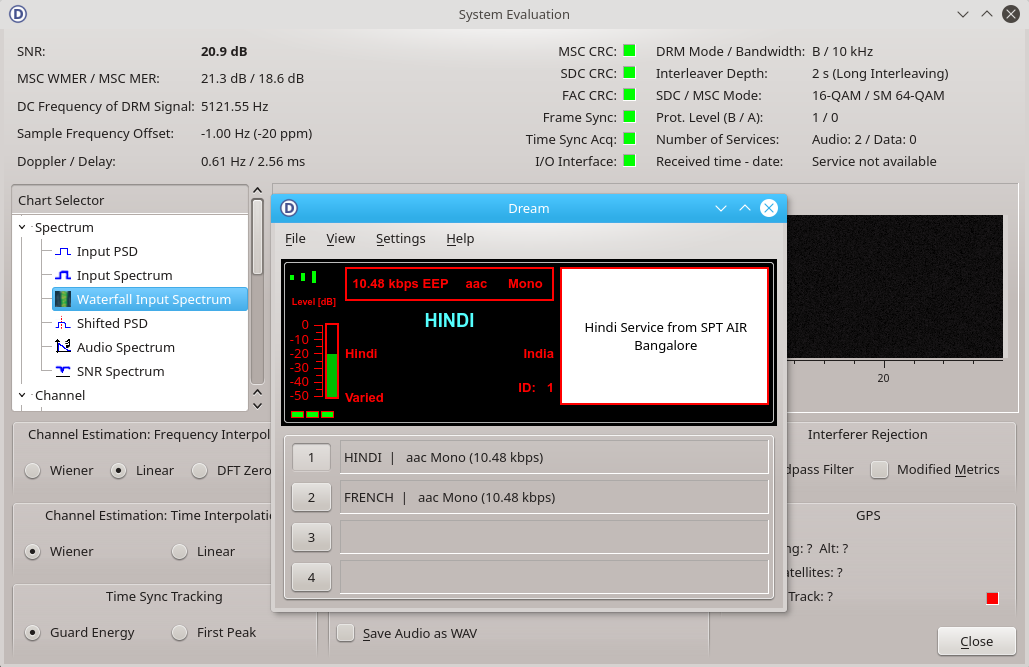Select First Peak time sync tracking
Viewport: 1029px width, 667px height.
coord(179,633)
